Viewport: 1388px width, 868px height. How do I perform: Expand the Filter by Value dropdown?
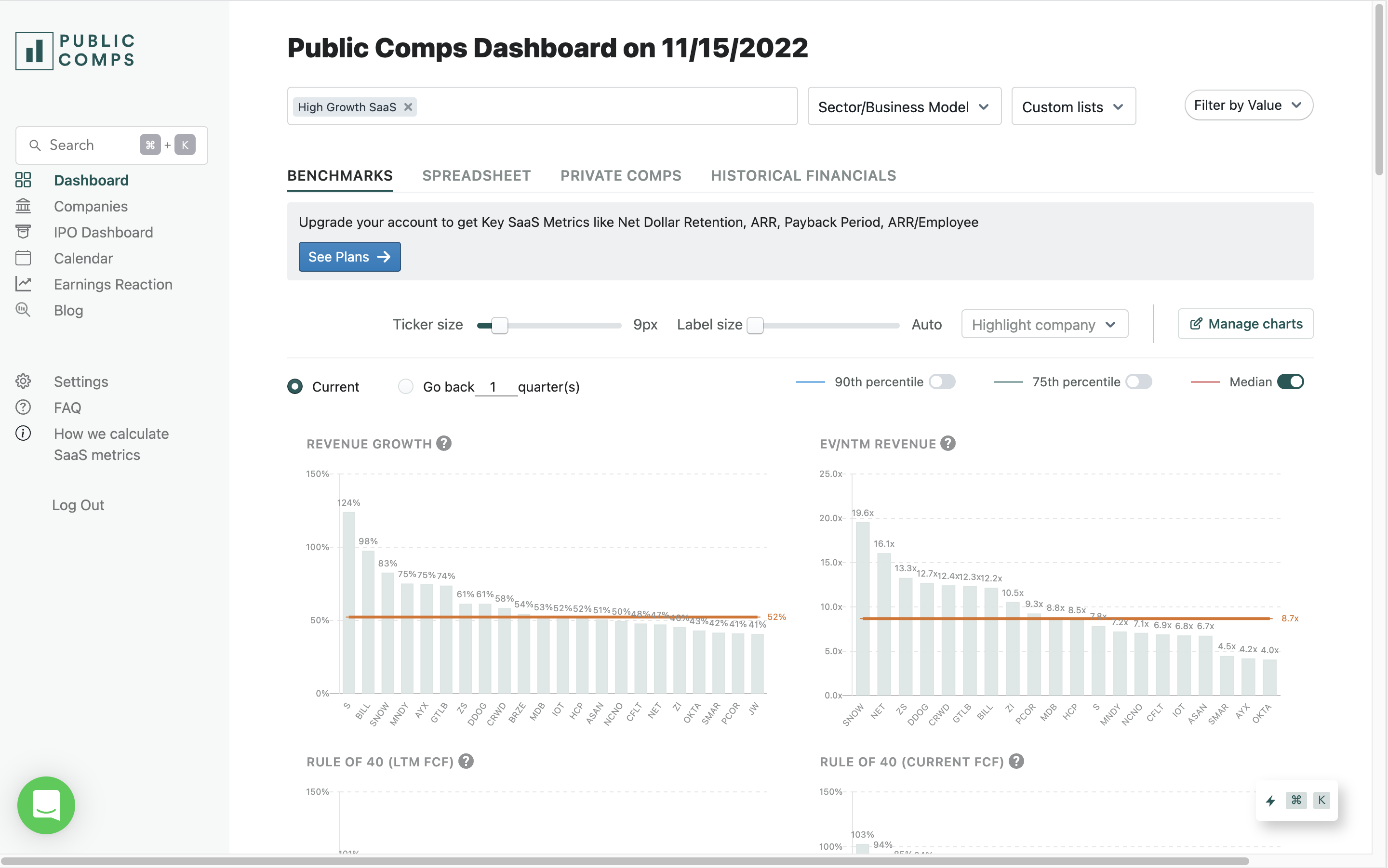point(1248,105)
